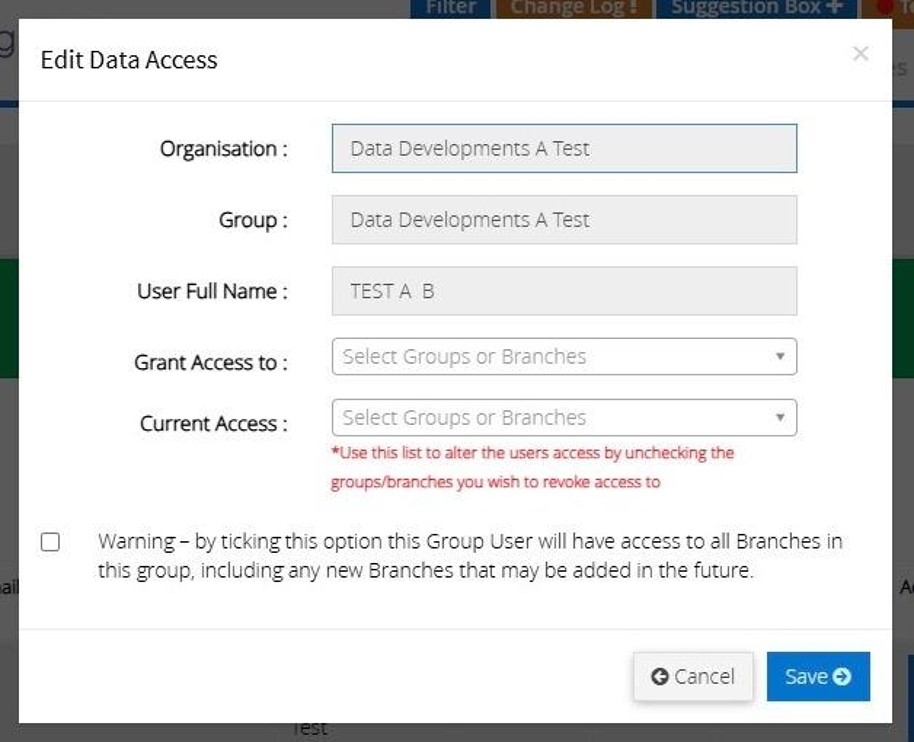Image resolution: width=914 pixels, height=742 pixels.
Task: Tick the all-Branches access warning checkbox
Action: 50,542
